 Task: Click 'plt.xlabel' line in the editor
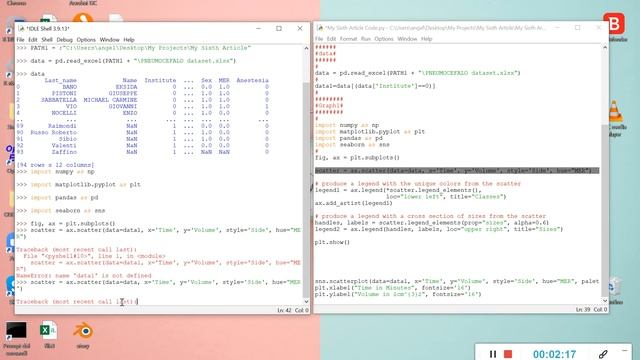tap(393, 288)
